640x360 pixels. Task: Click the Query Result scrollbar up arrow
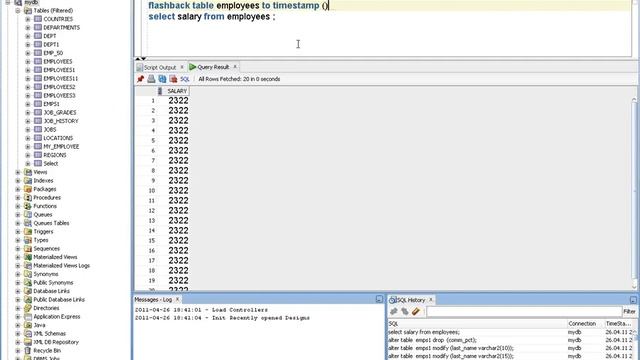pyautogui.click(x=634, y=100)
